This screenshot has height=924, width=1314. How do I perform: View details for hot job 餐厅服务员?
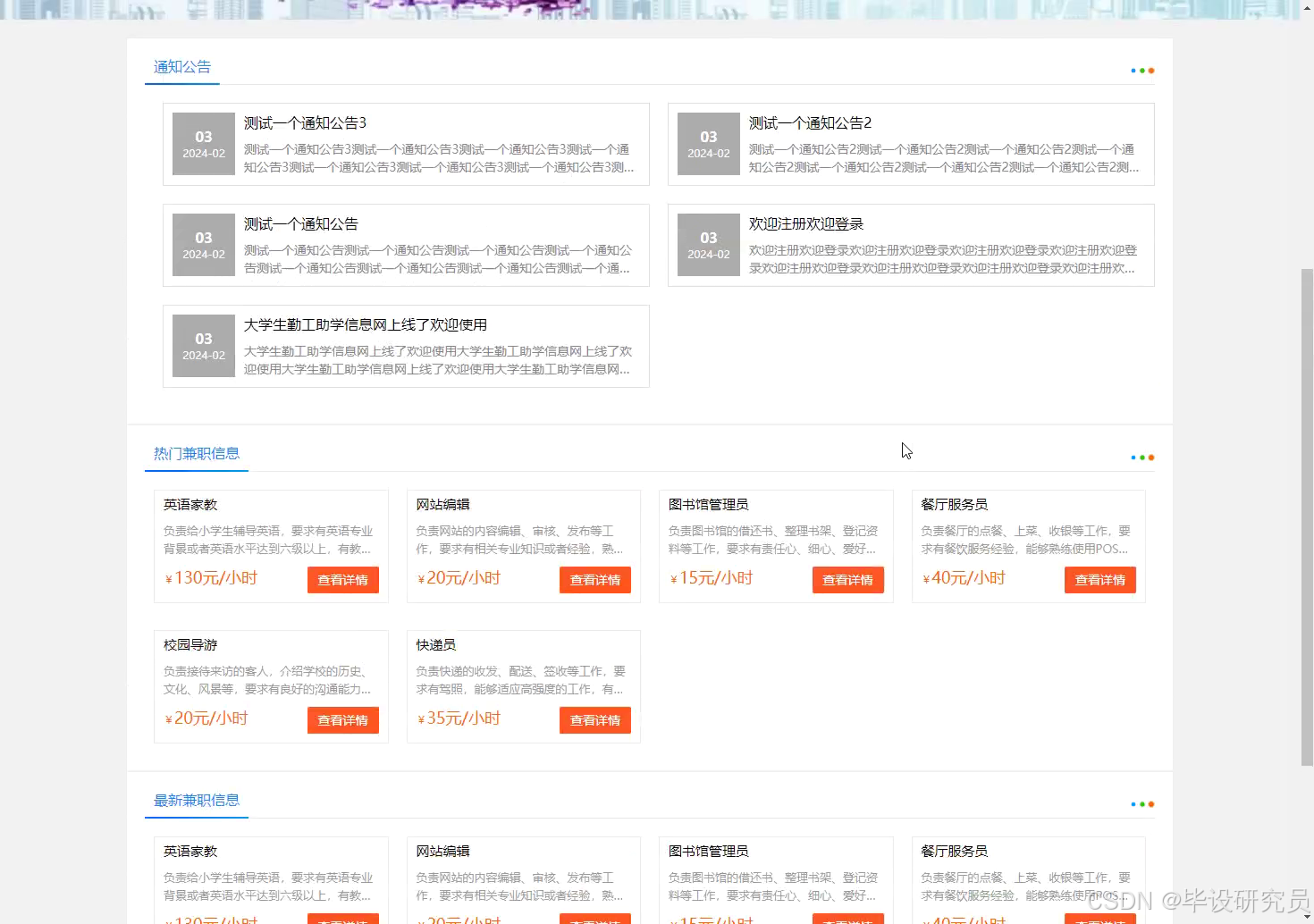tap(1100, 580)
